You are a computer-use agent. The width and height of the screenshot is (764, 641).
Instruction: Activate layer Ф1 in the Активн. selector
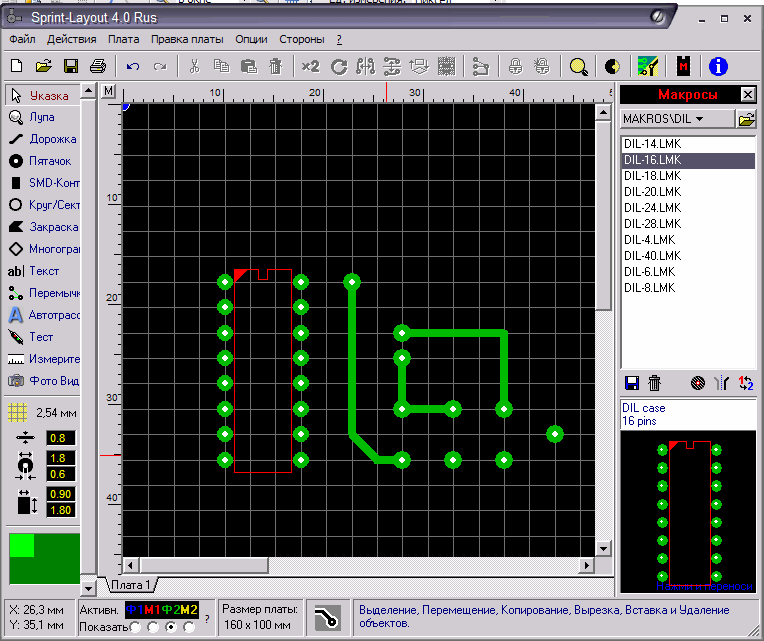134,610
